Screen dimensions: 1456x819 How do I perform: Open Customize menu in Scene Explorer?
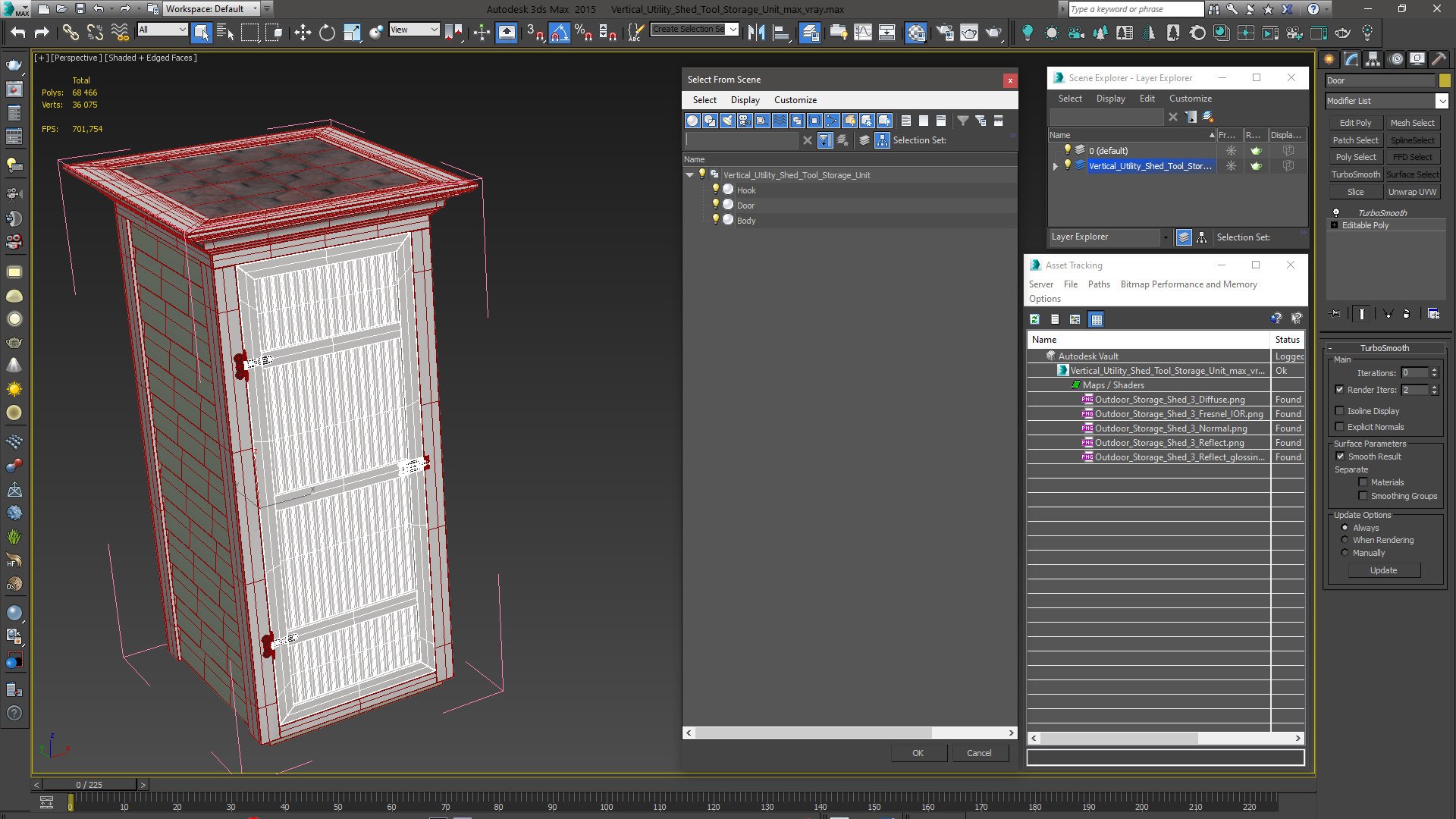1190,99
